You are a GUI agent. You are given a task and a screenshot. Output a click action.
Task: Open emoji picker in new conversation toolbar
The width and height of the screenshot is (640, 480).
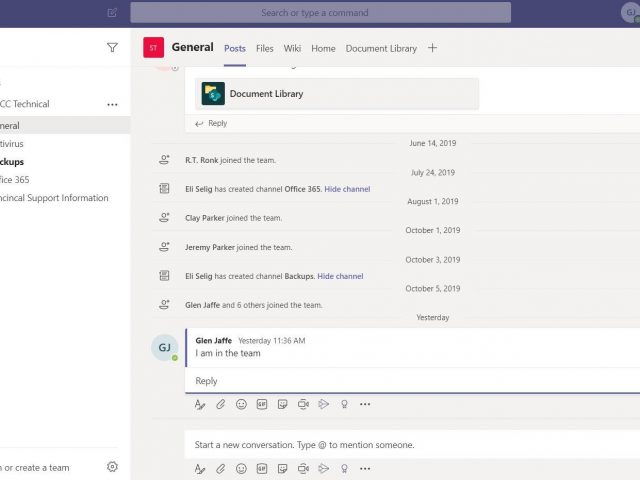(241, 469)
